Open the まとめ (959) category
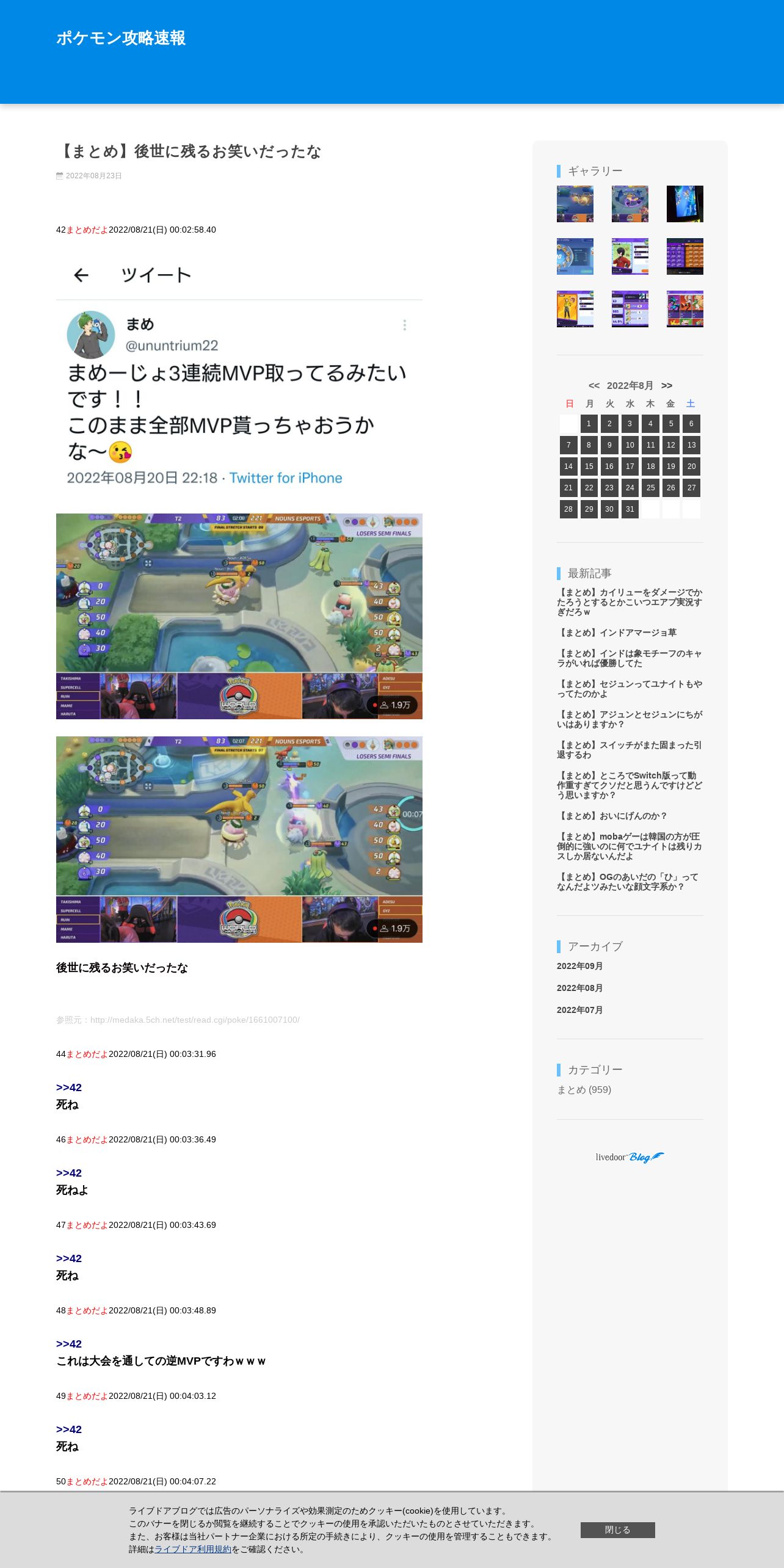 point(584,1090)
